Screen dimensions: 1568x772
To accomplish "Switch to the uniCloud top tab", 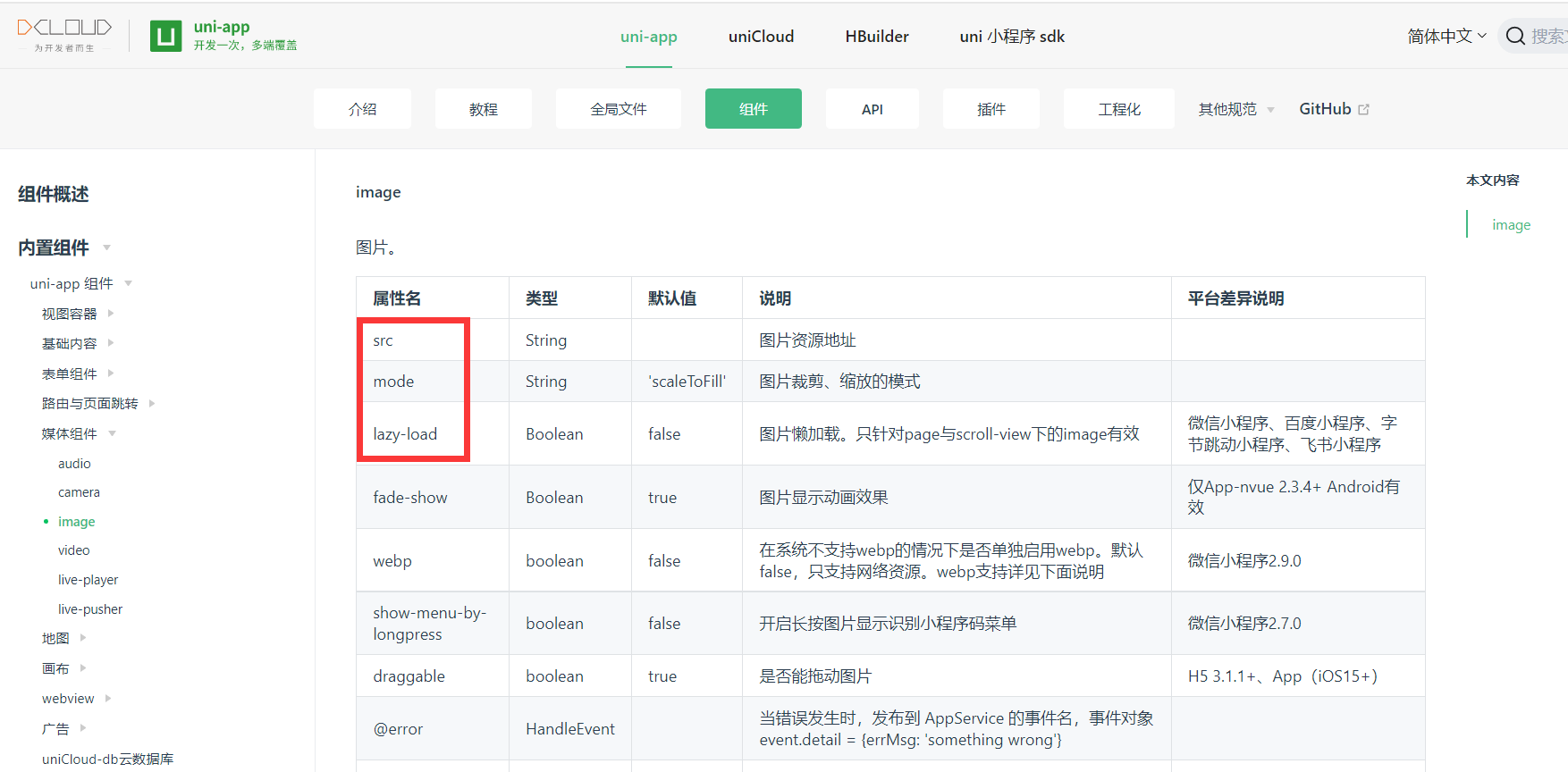I will (x=761, y=37).
